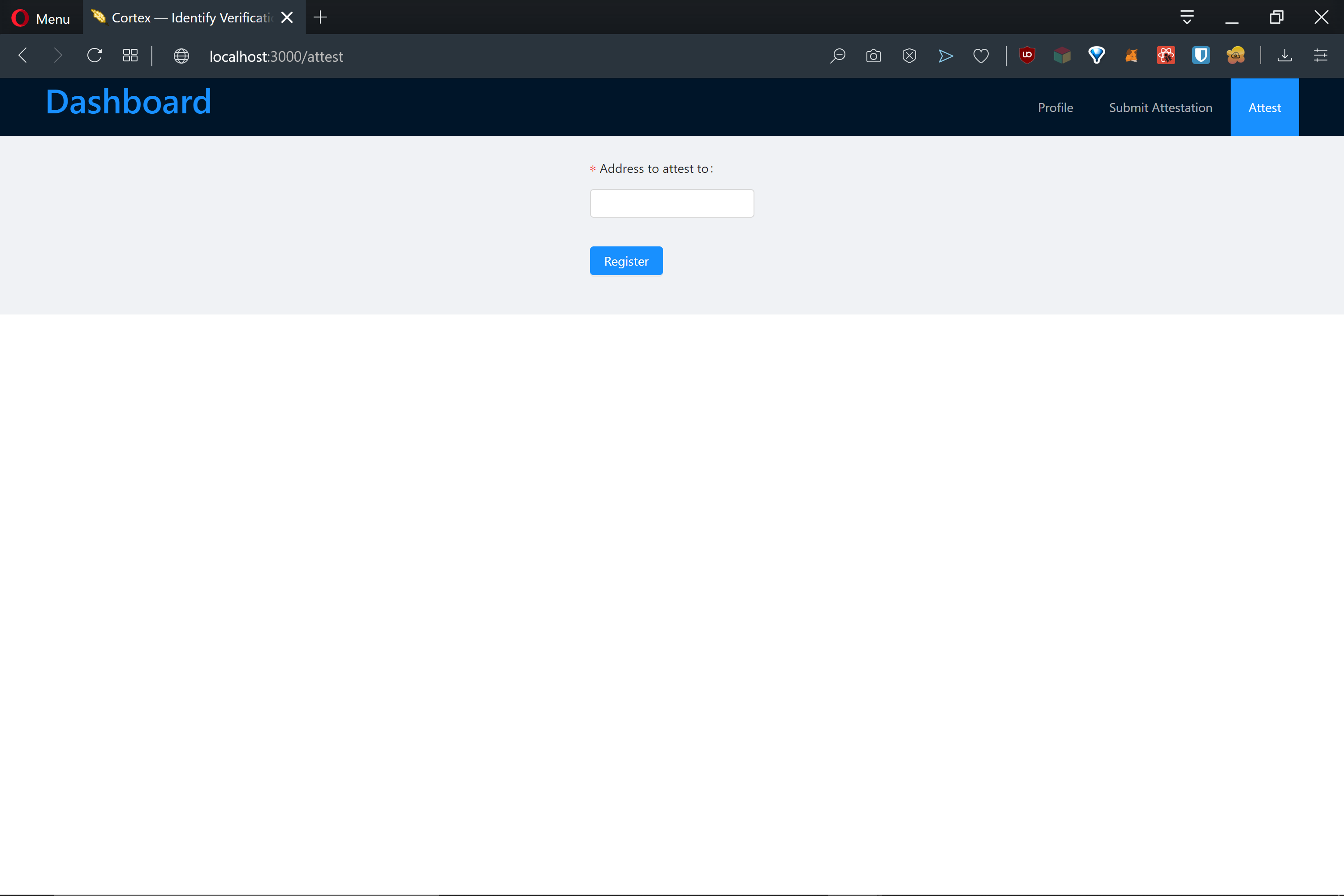Open the Speed Dial start page grid
Screen dimensions: 1344x896
(x=130, y=56)
